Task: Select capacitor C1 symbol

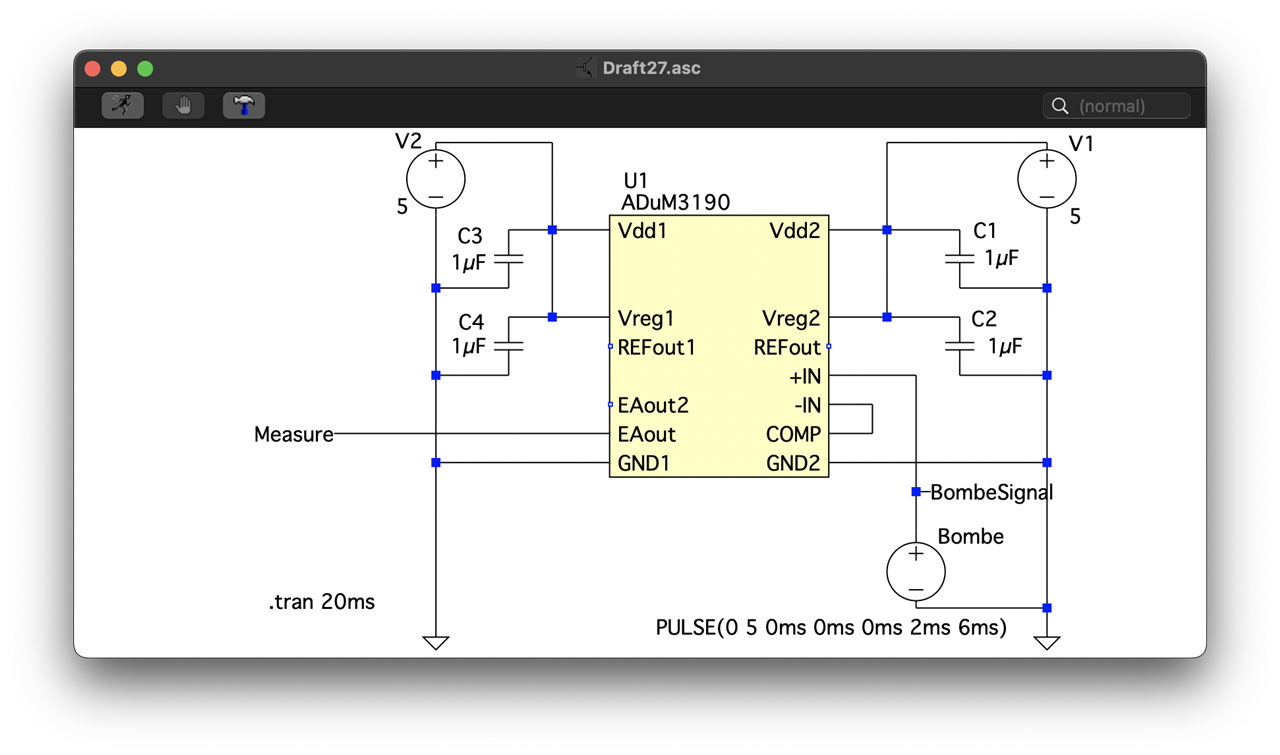Action: 960,259
